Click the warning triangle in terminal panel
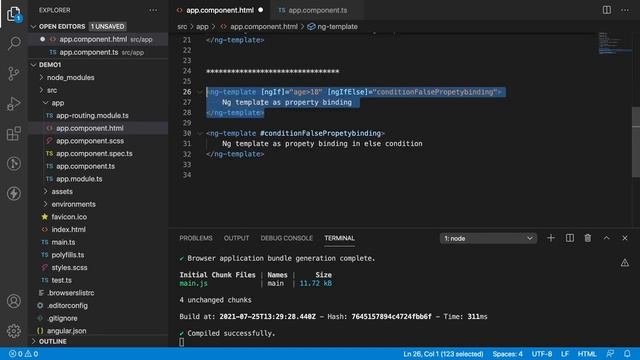 click(624, 263)
